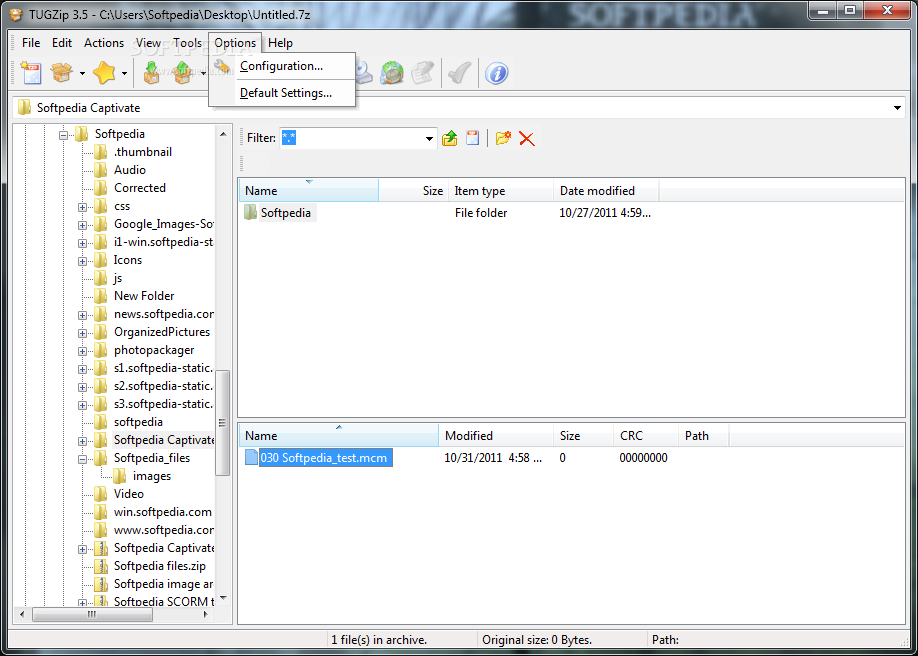The height and width of the screenshot is (656, 918).
Task: Open the Help menu
Action: click(280, 43)
